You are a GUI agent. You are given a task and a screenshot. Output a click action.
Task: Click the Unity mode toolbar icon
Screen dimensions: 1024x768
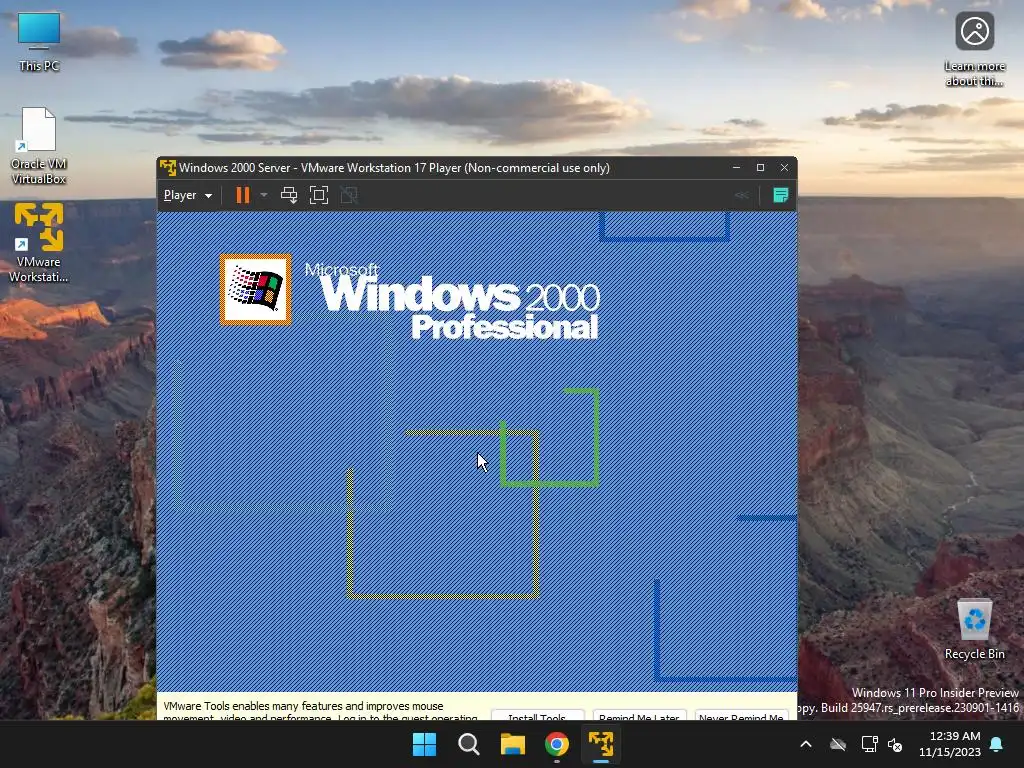pos(349,195)
